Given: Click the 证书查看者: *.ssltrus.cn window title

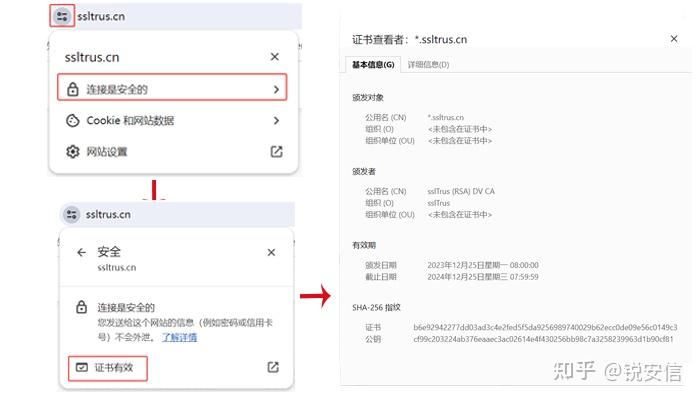Looking at the screenshot, I should (409, 39).
